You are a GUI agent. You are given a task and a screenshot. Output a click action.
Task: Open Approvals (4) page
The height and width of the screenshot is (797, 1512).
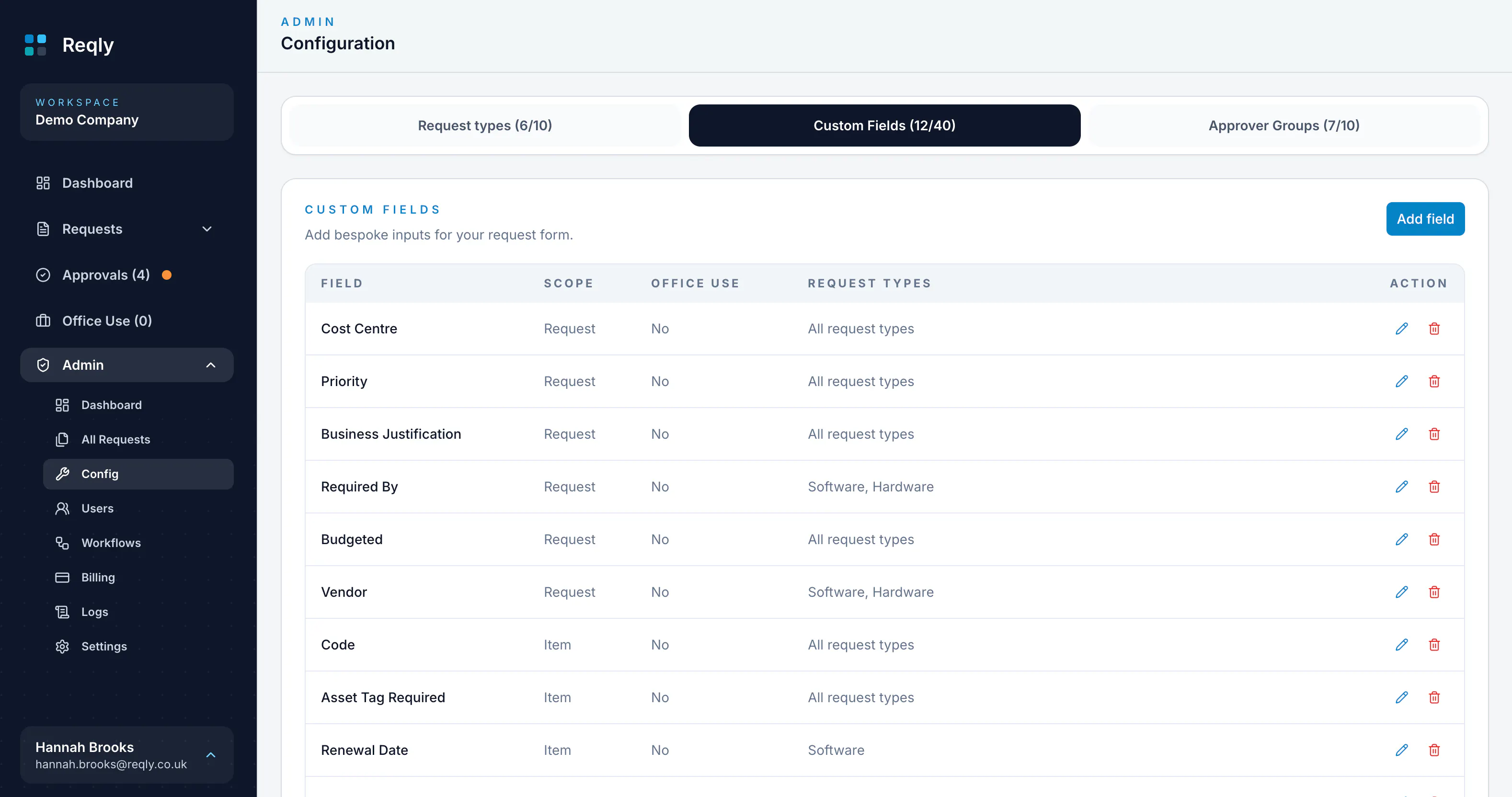(x=127, y=274)
